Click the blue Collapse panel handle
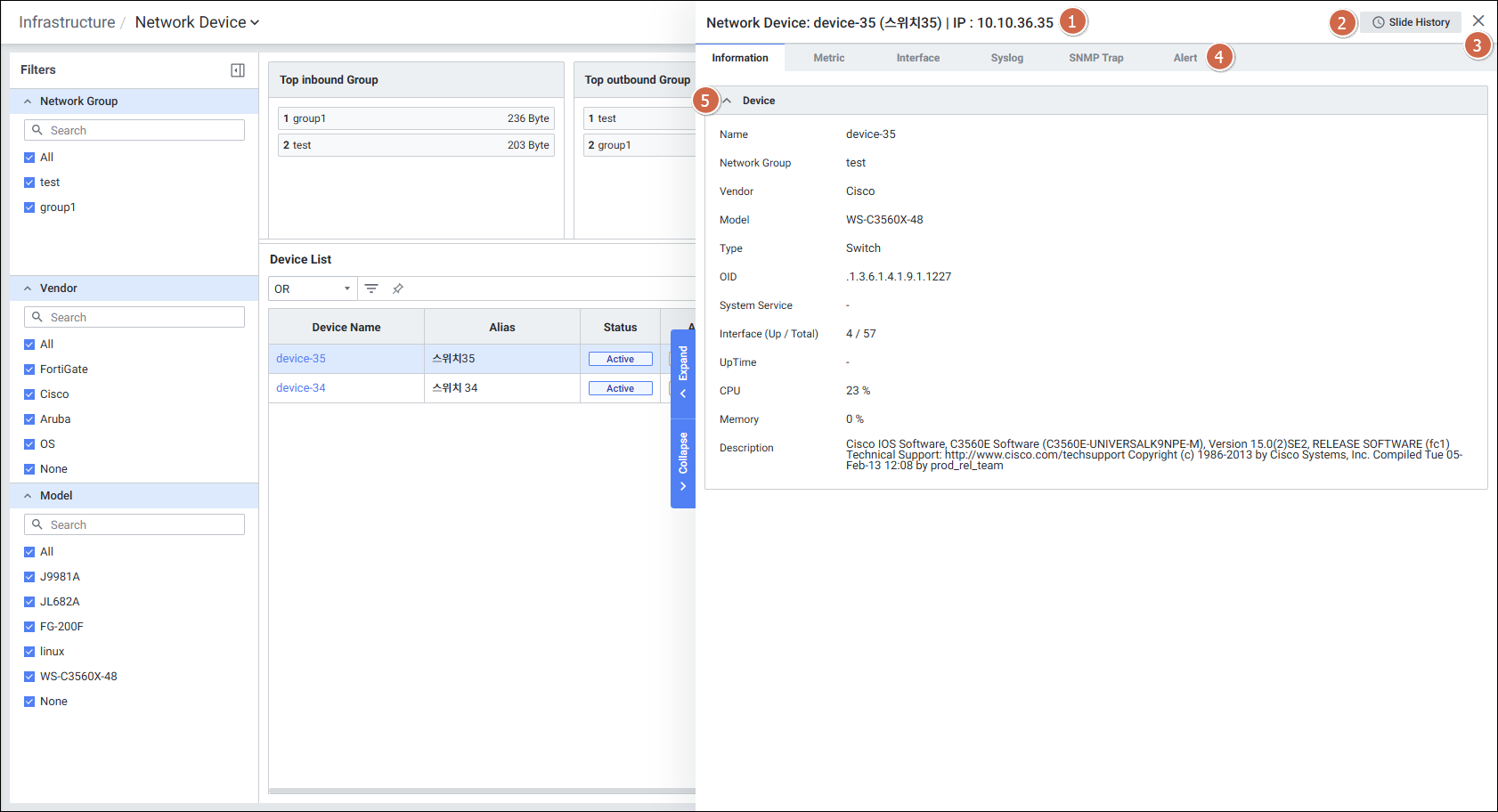1498x812 pixels. pyautogui.click(x=683, y=463)
